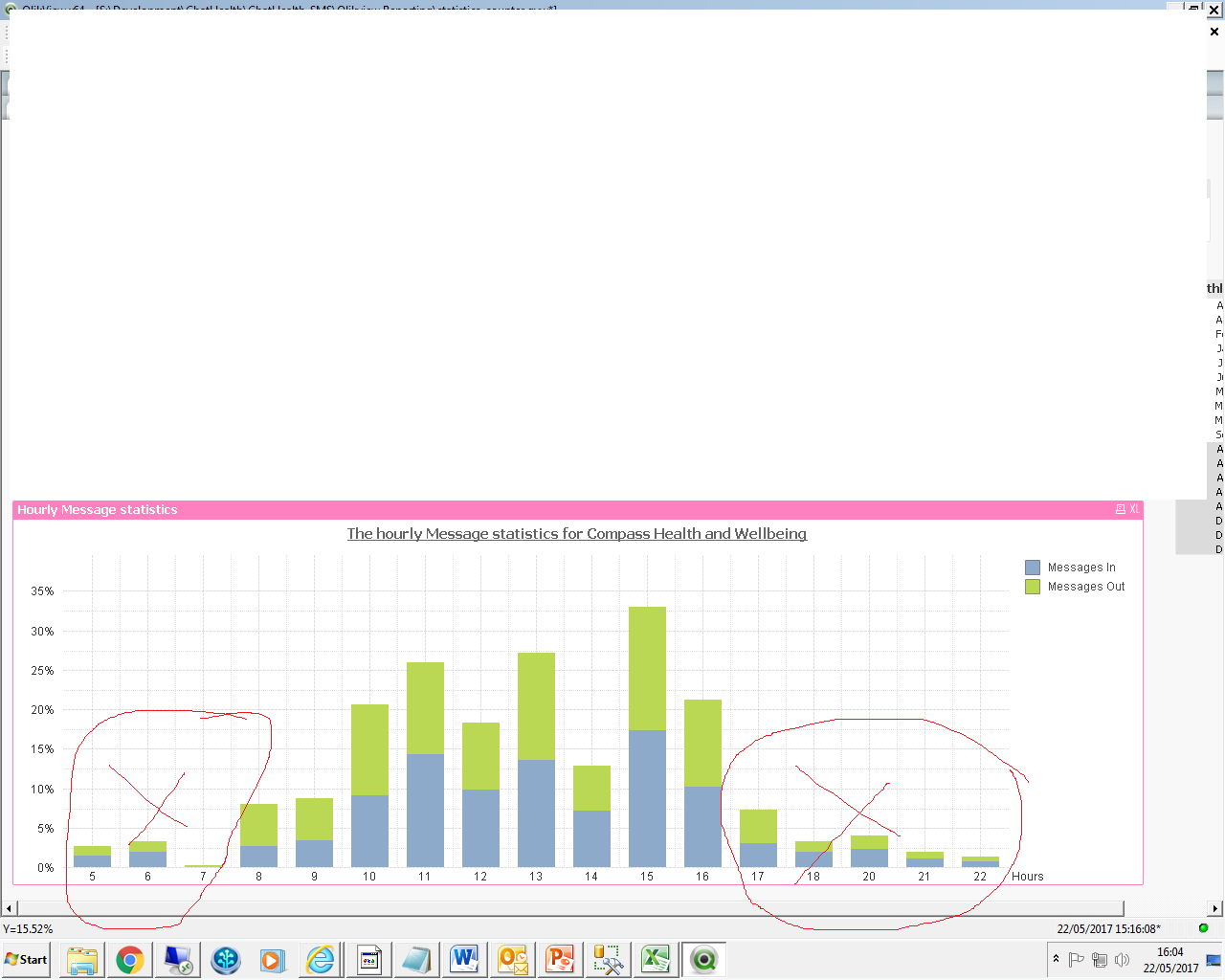Open the notepad-style app on the taskbar
Image resolution: width=1225 pixels, height=980 pixels.
tap(417, 960)
